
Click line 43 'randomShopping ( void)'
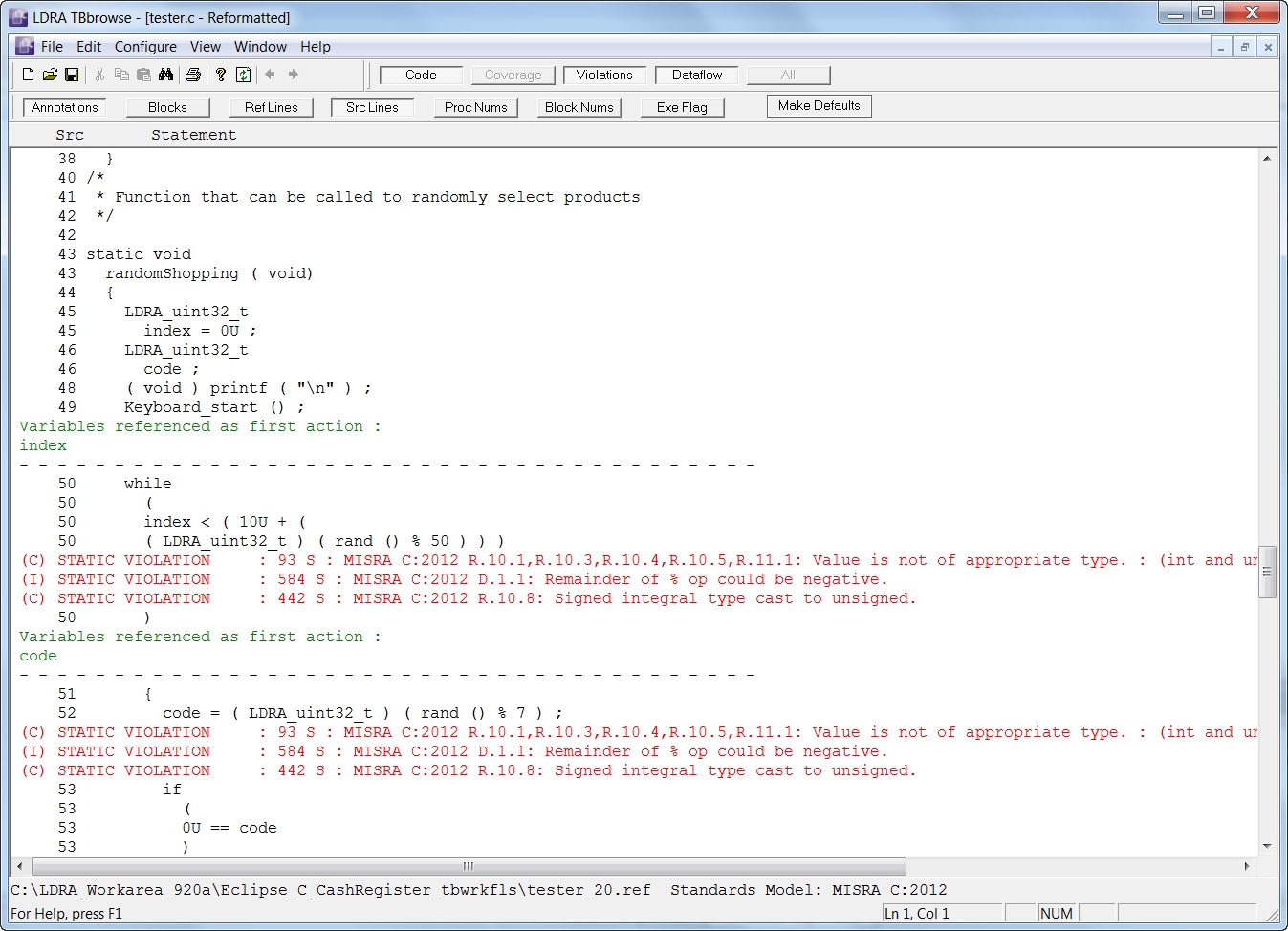coord(208,273)
